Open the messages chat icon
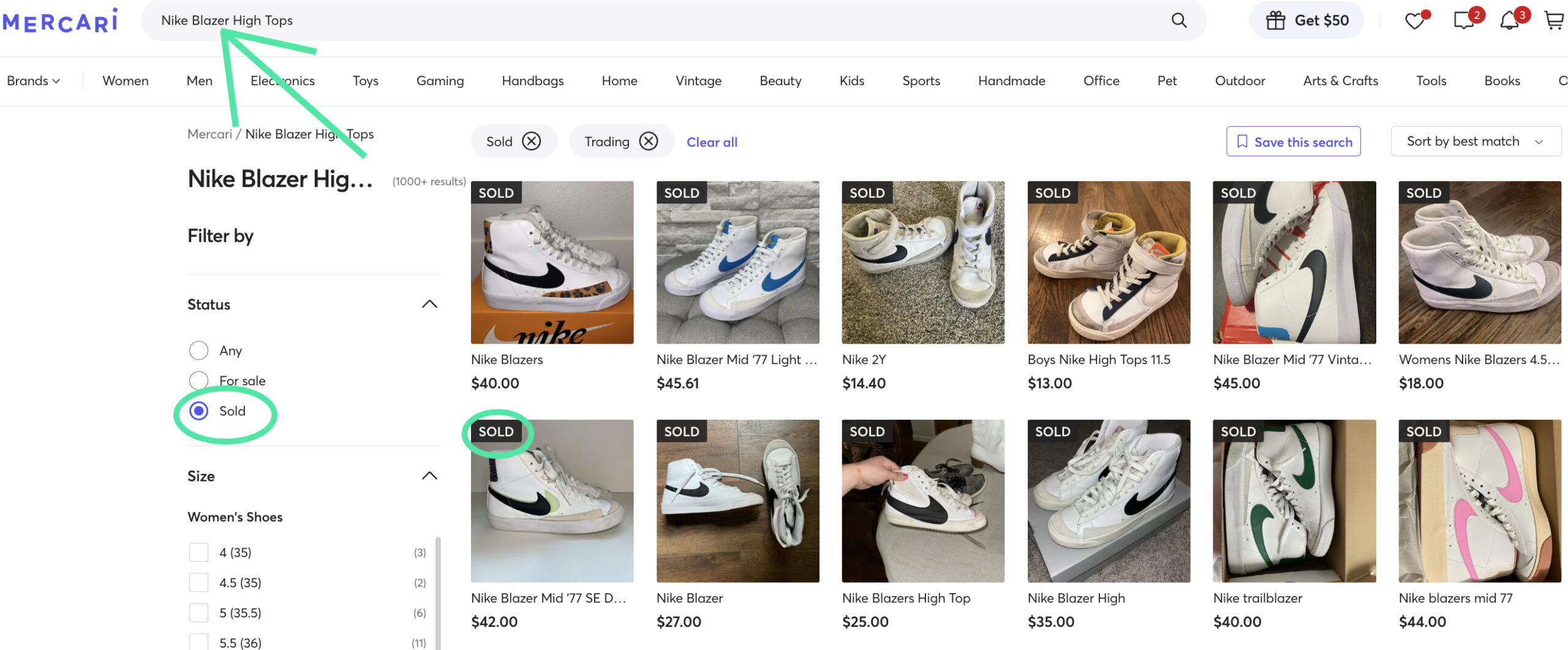 click(1463, 21)
